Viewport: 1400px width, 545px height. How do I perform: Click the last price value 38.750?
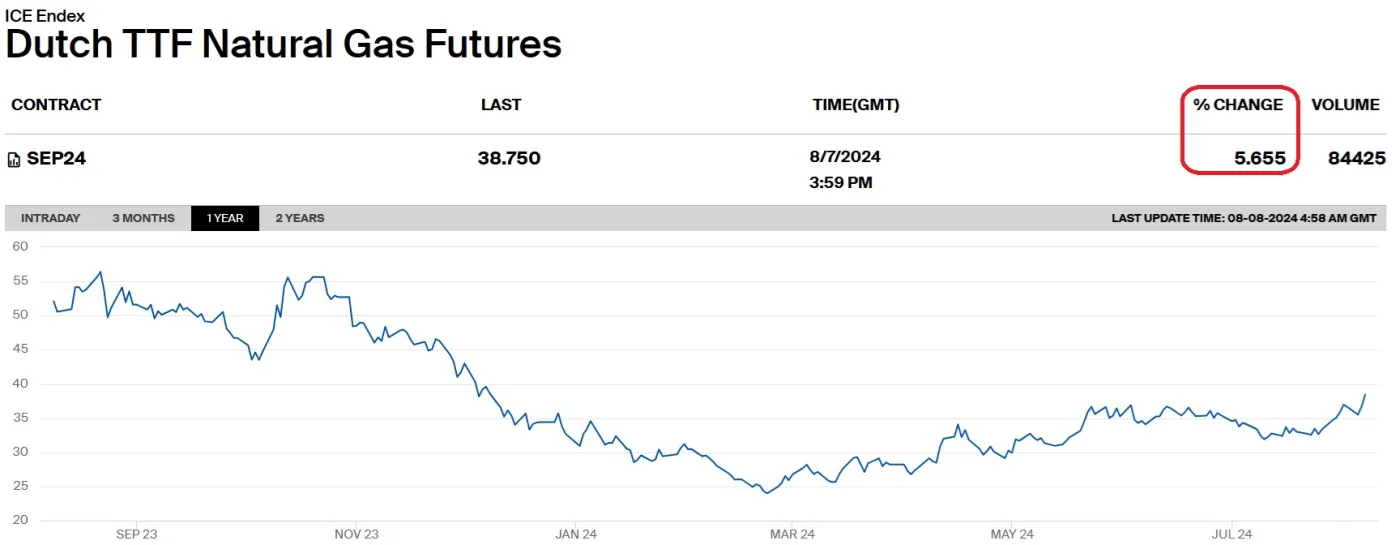pos(509,158)
